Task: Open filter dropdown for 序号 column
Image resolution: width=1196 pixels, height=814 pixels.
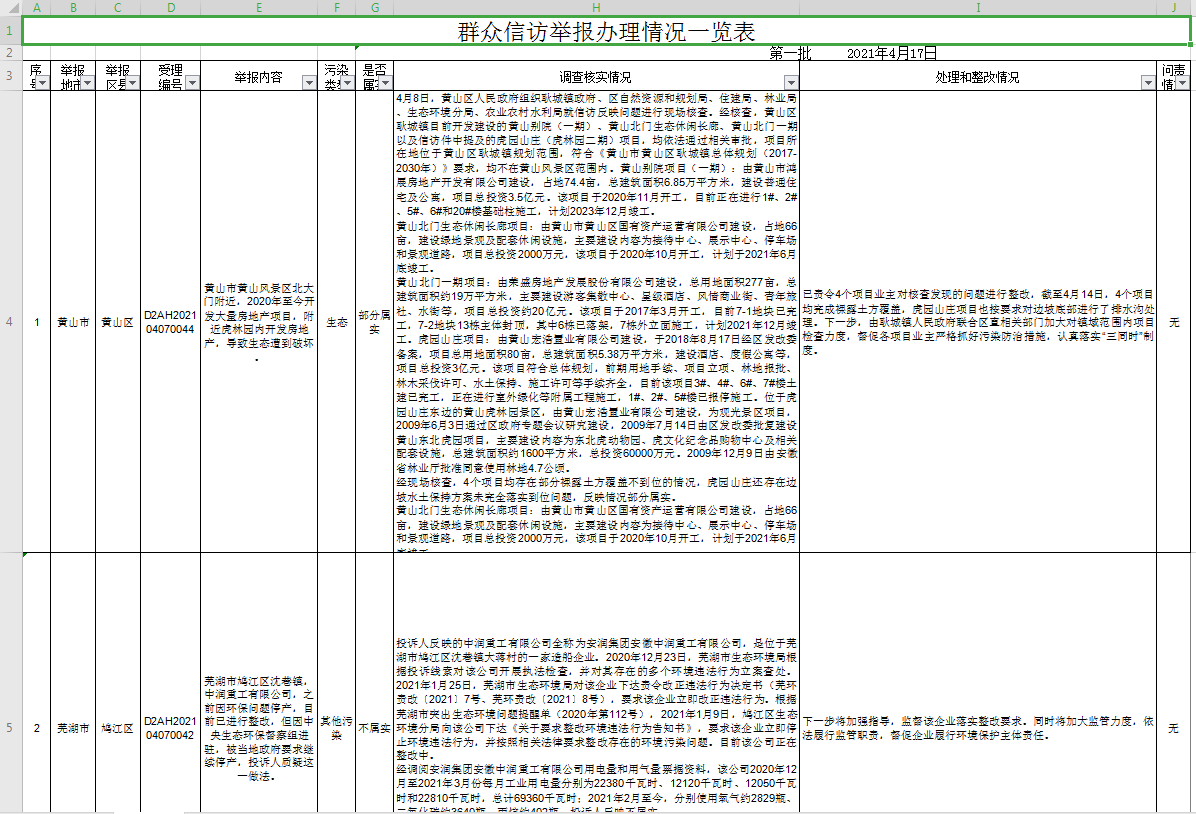Action: point(43,83)
